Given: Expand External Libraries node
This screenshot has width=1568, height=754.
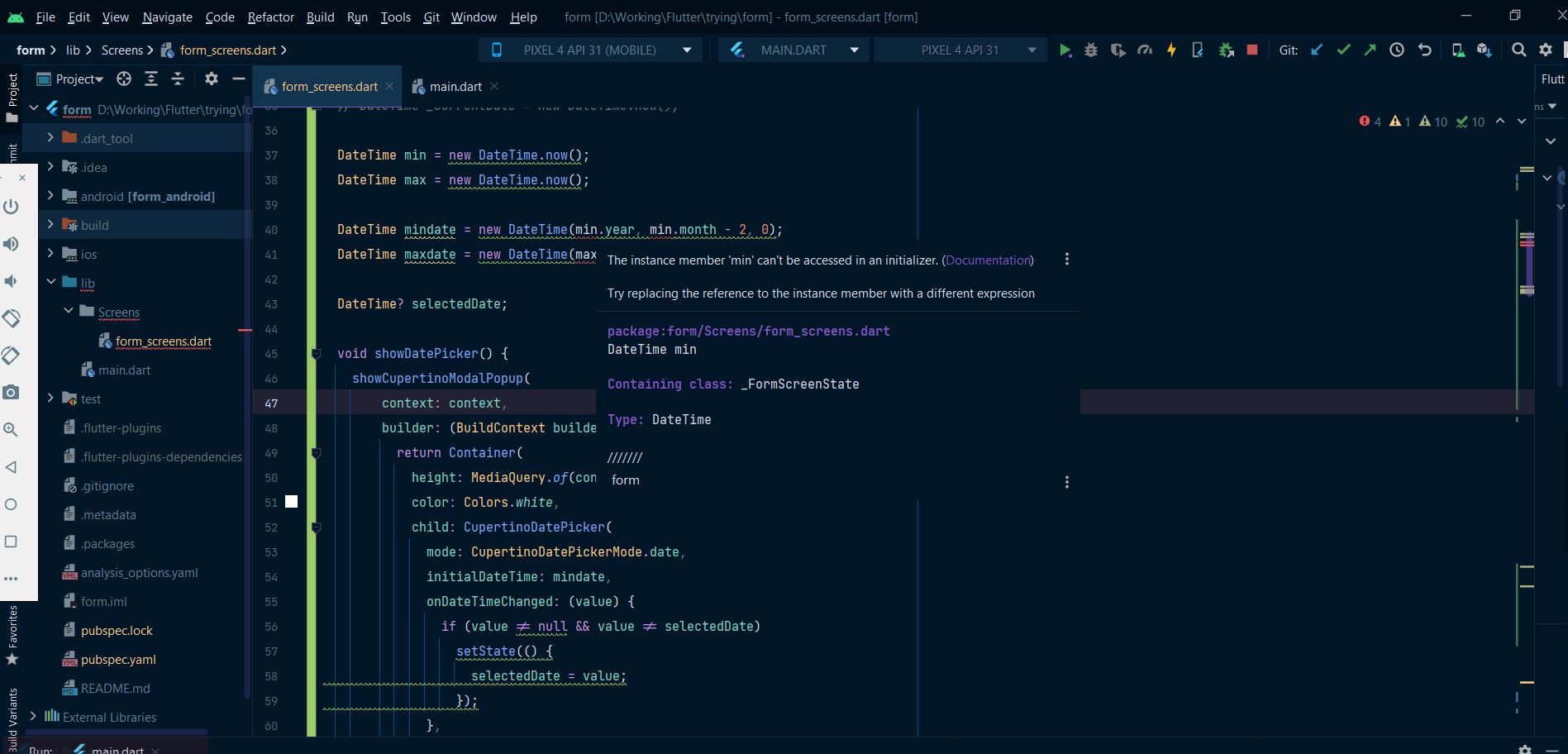Looking at the screenshot, I should 33,716.
